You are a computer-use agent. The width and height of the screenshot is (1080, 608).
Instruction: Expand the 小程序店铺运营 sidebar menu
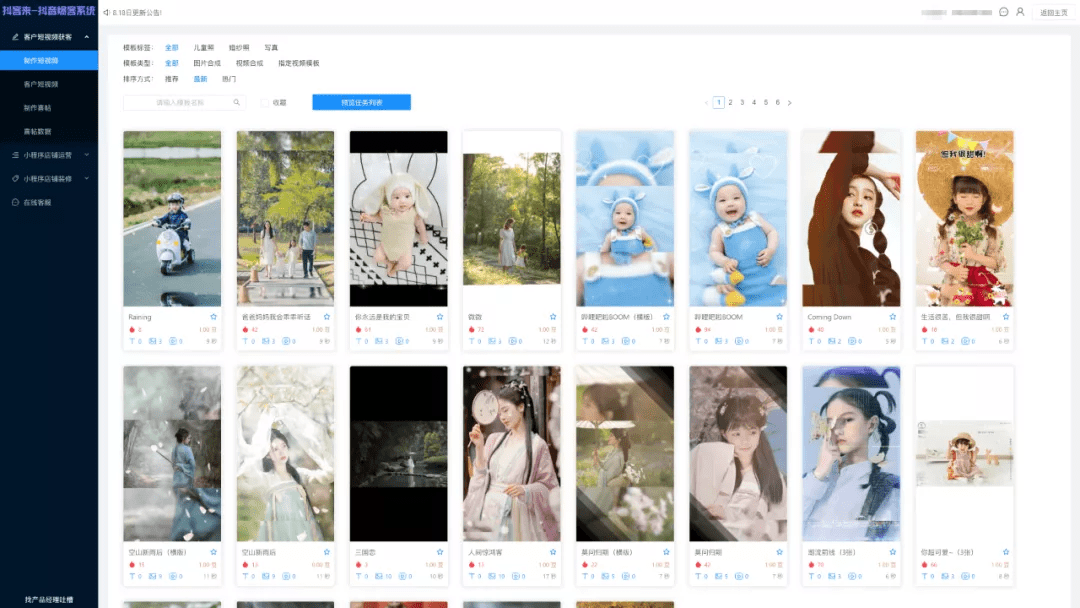[87, 155]
